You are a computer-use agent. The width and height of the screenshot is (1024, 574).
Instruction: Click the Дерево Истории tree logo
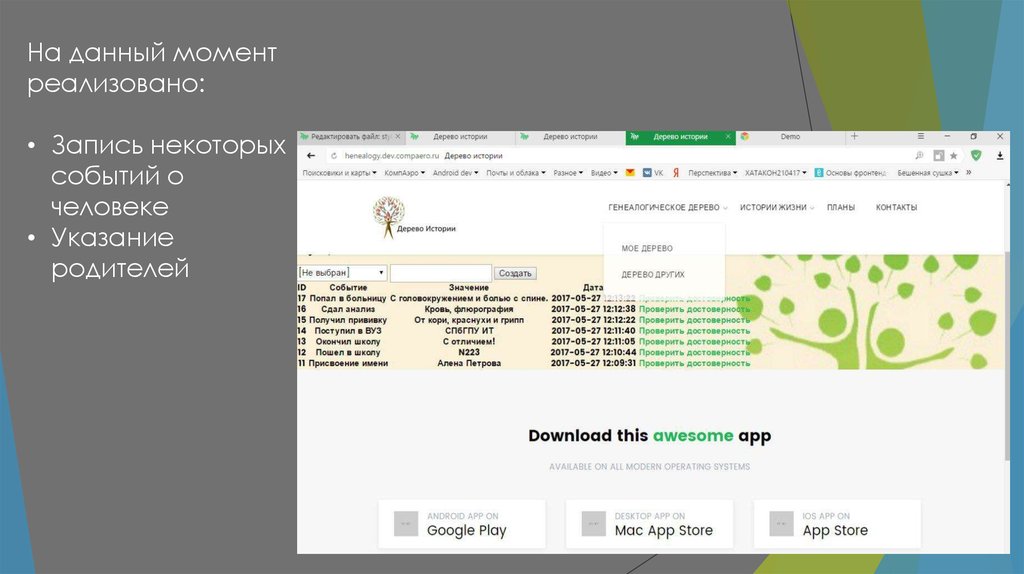(414, 218)
